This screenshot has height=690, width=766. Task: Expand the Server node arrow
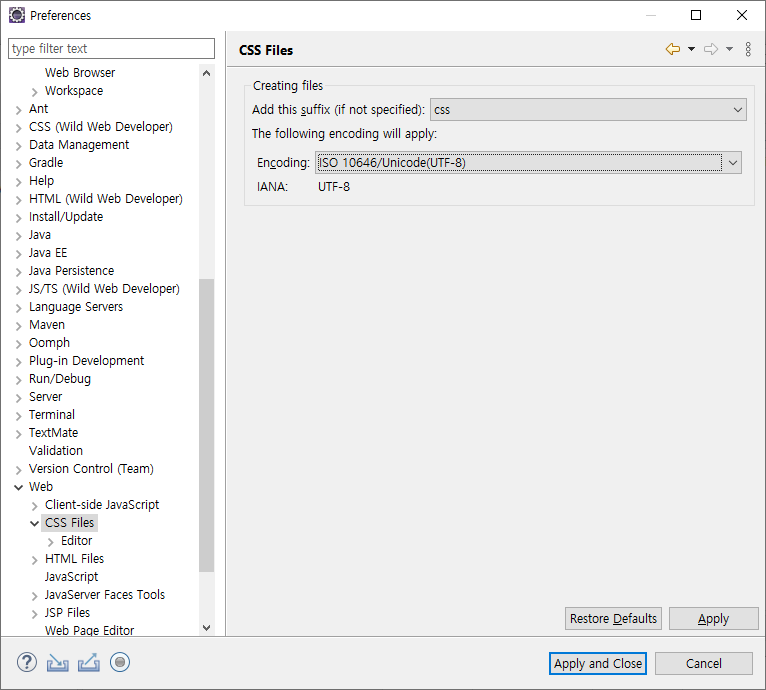click(x=19, y=398)
